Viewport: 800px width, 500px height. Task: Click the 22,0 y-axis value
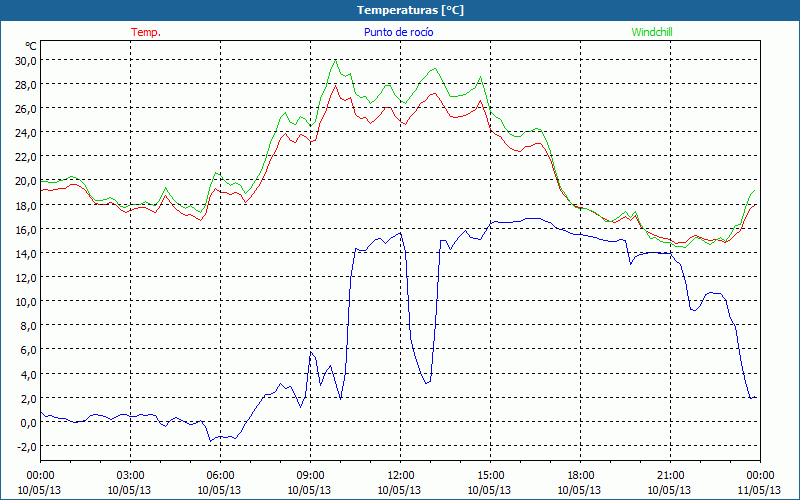click(x=26, y=157)
